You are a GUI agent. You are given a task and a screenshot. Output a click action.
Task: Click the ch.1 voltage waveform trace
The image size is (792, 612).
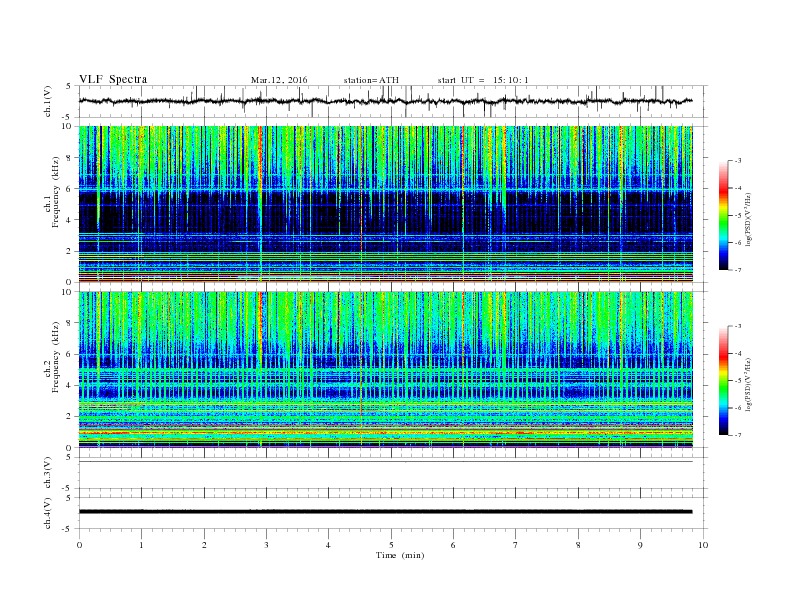pyautogui.click(x=386, y=101)
